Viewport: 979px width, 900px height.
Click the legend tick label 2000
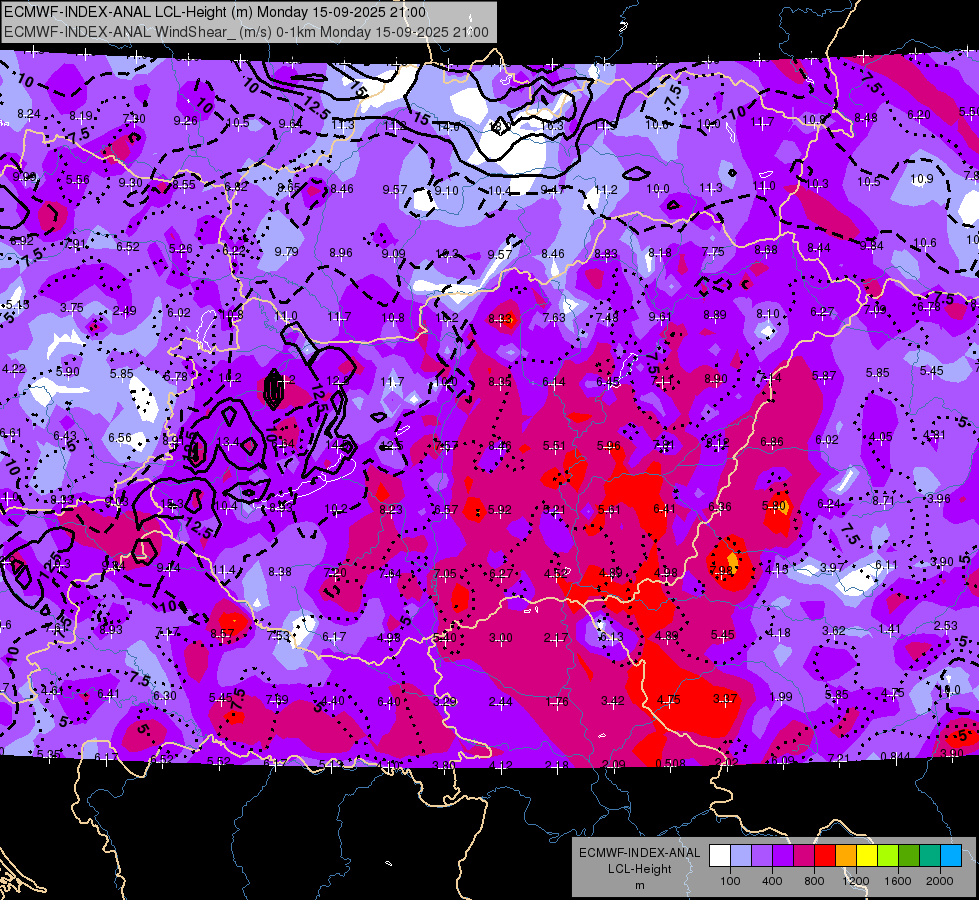click(x=940, y=881)
